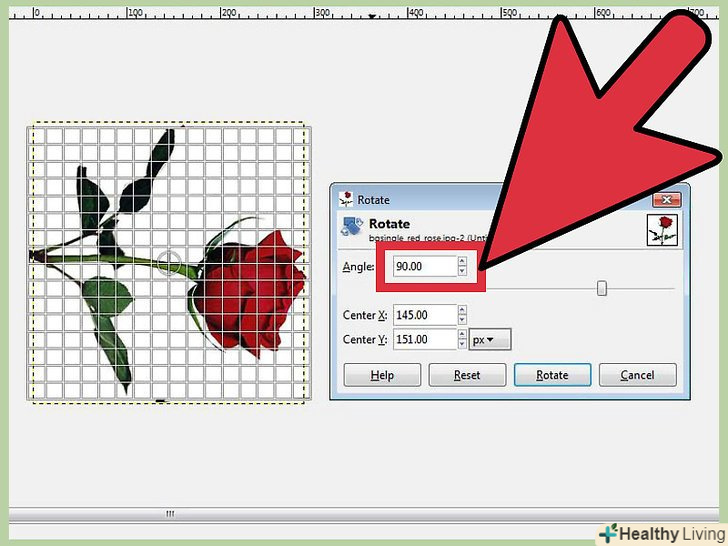Close the Rotate dialog window
This screenshot has height=546, width=728.
pyautogui.click(x=668, y=199)
